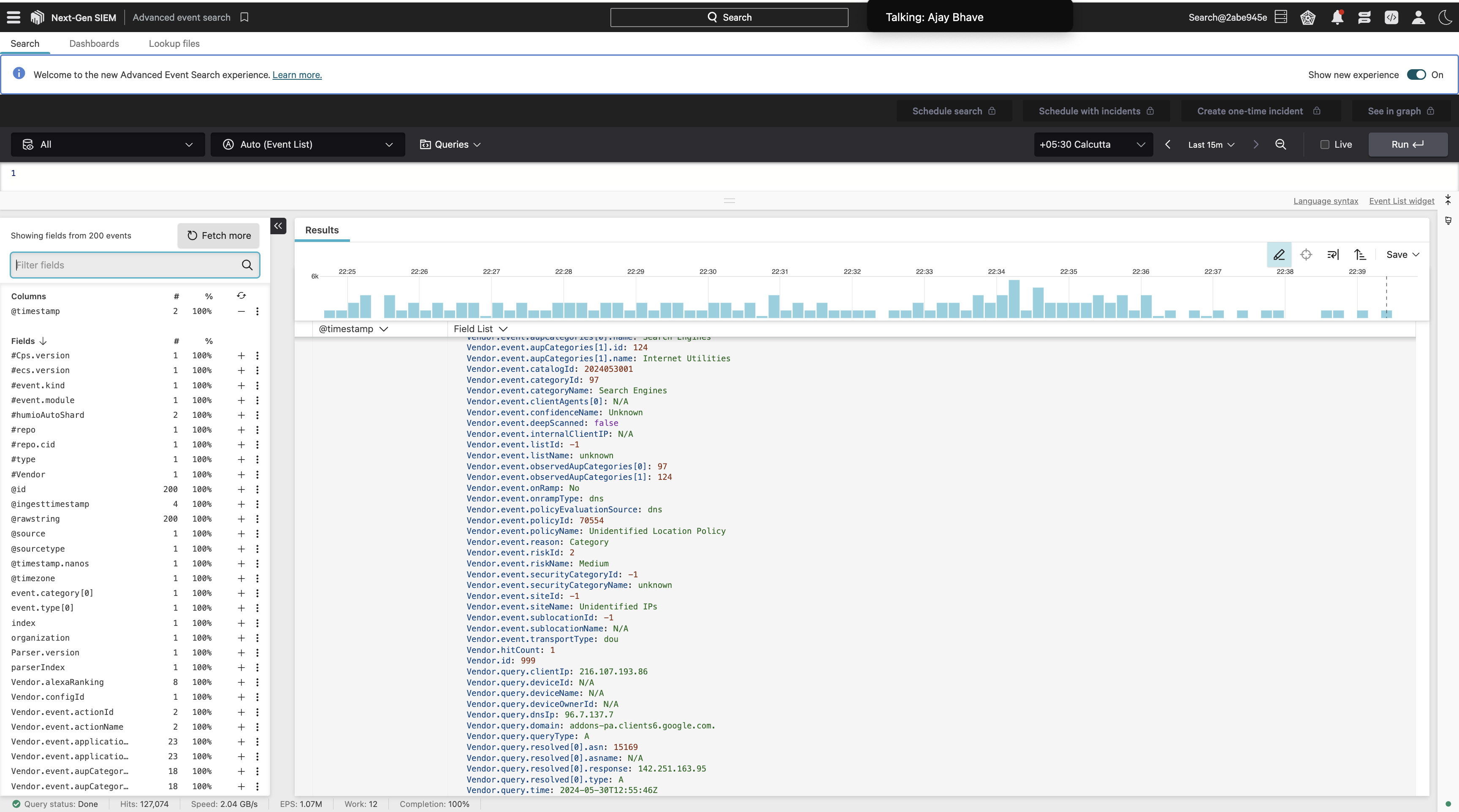Open the notifications bell

1337,18
